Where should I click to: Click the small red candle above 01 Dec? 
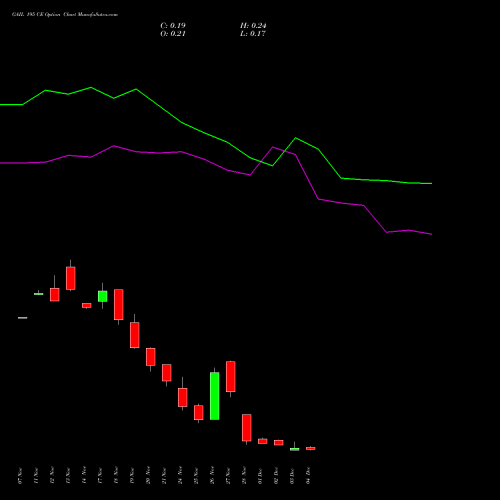pos(263,441)
